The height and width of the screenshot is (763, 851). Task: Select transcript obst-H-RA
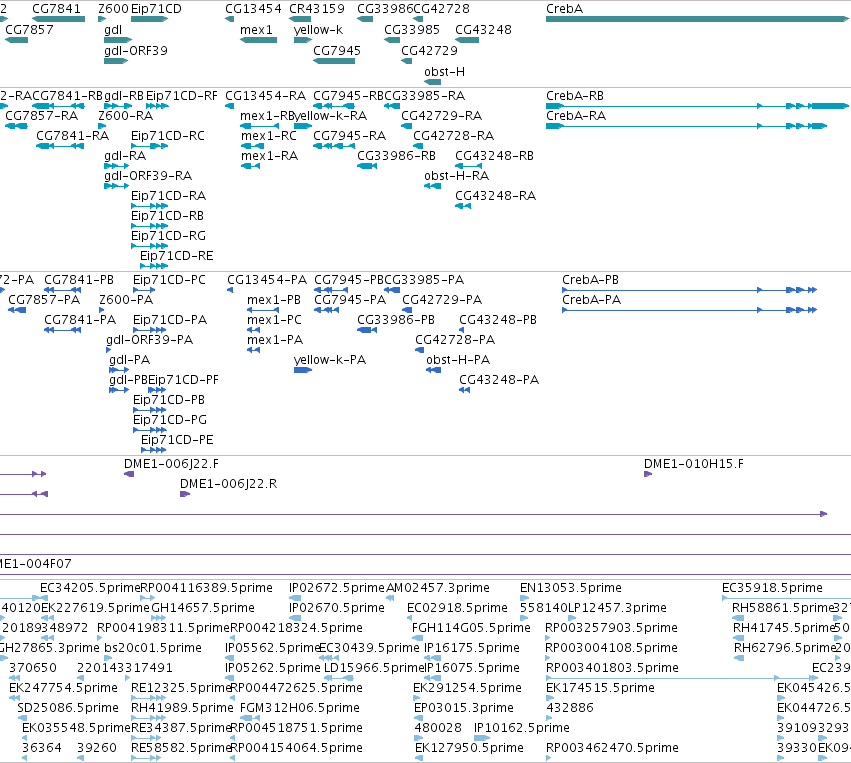pyautogui.click(x=433, y=186)
